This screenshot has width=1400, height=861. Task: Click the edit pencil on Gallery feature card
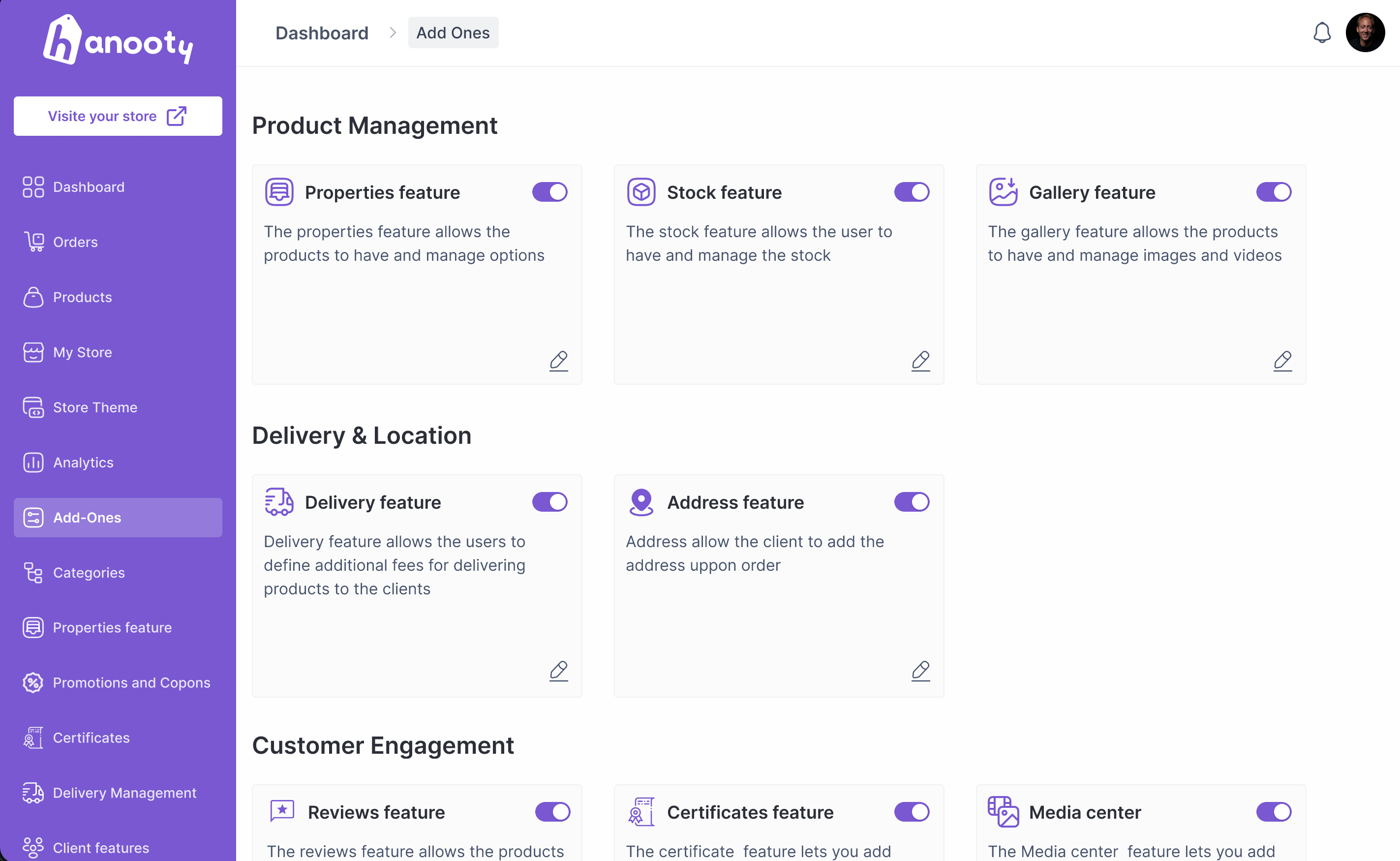point(1283,361)
